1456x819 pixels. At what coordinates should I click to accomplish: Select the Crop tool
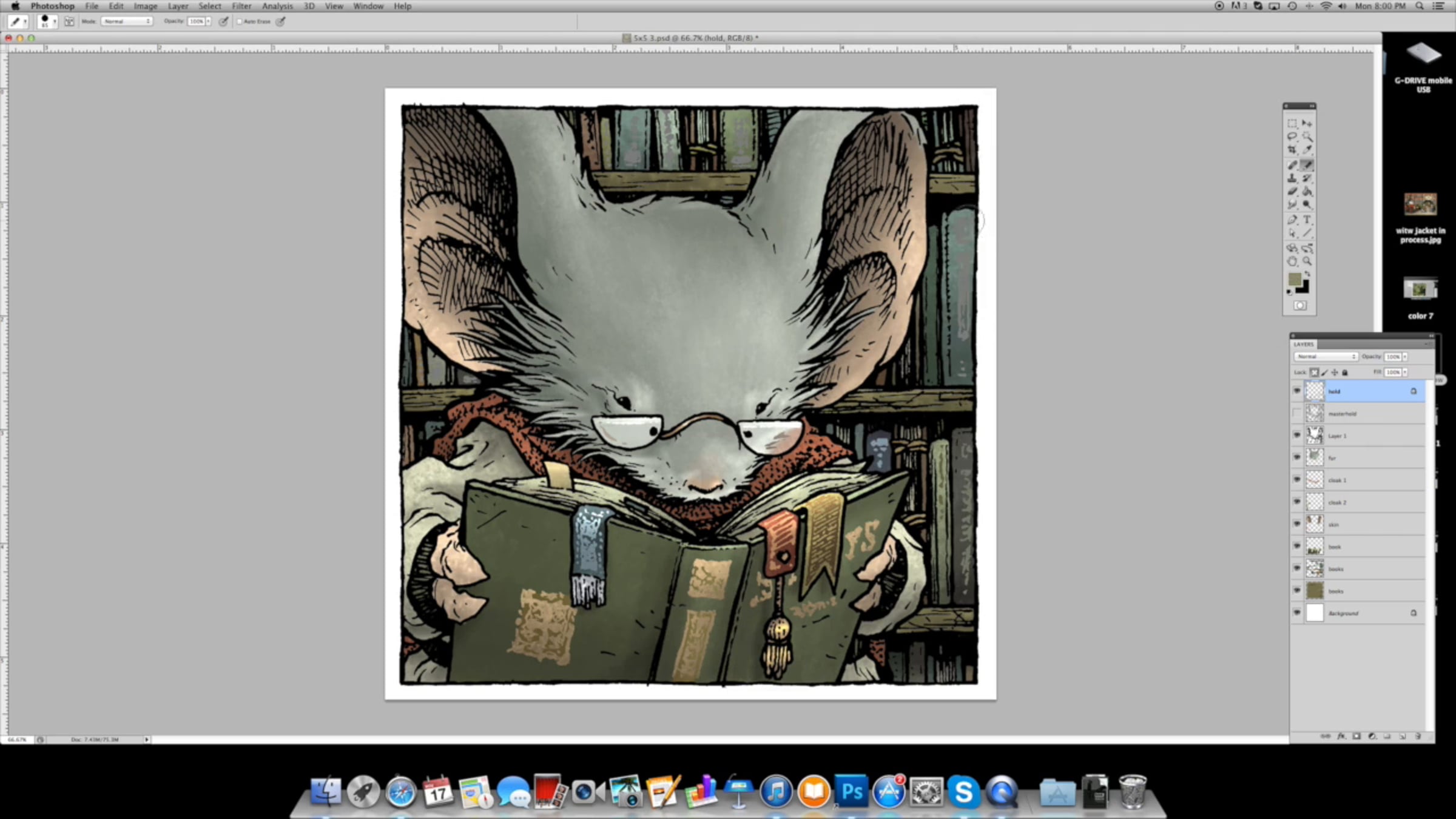[x=1292, y=150]
